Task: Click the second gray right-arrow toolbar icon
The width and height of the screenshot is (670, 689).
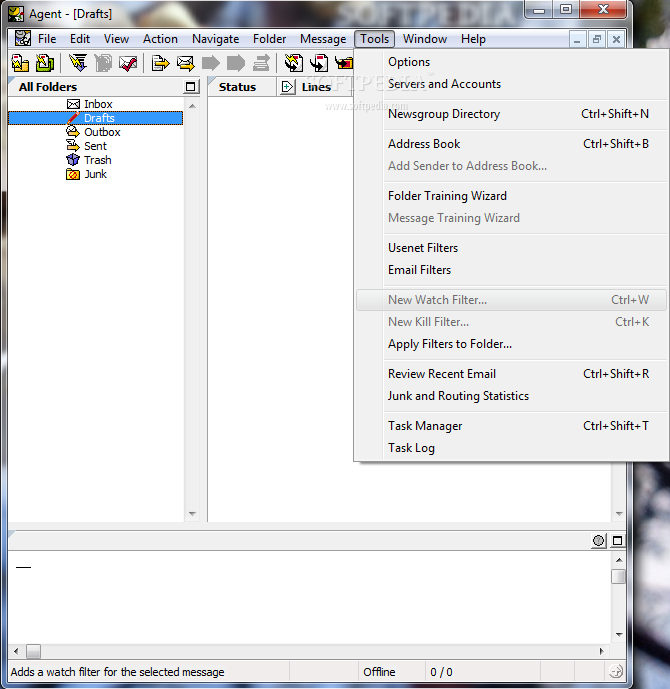Action: pyautogui.click(x=236, y=63)
